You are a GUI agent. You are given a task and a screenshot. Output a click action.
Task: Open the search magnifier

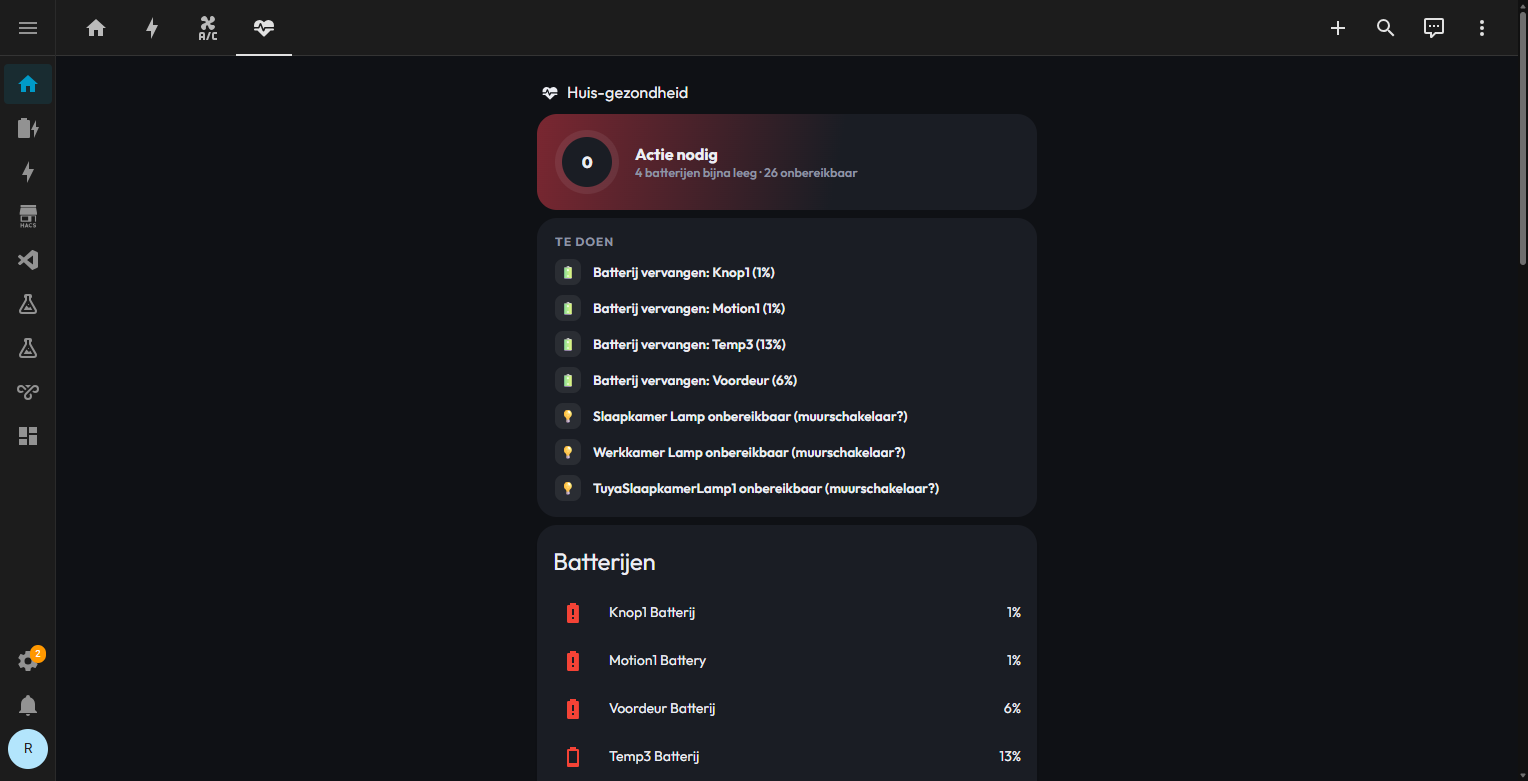(x=1386, y=28)
